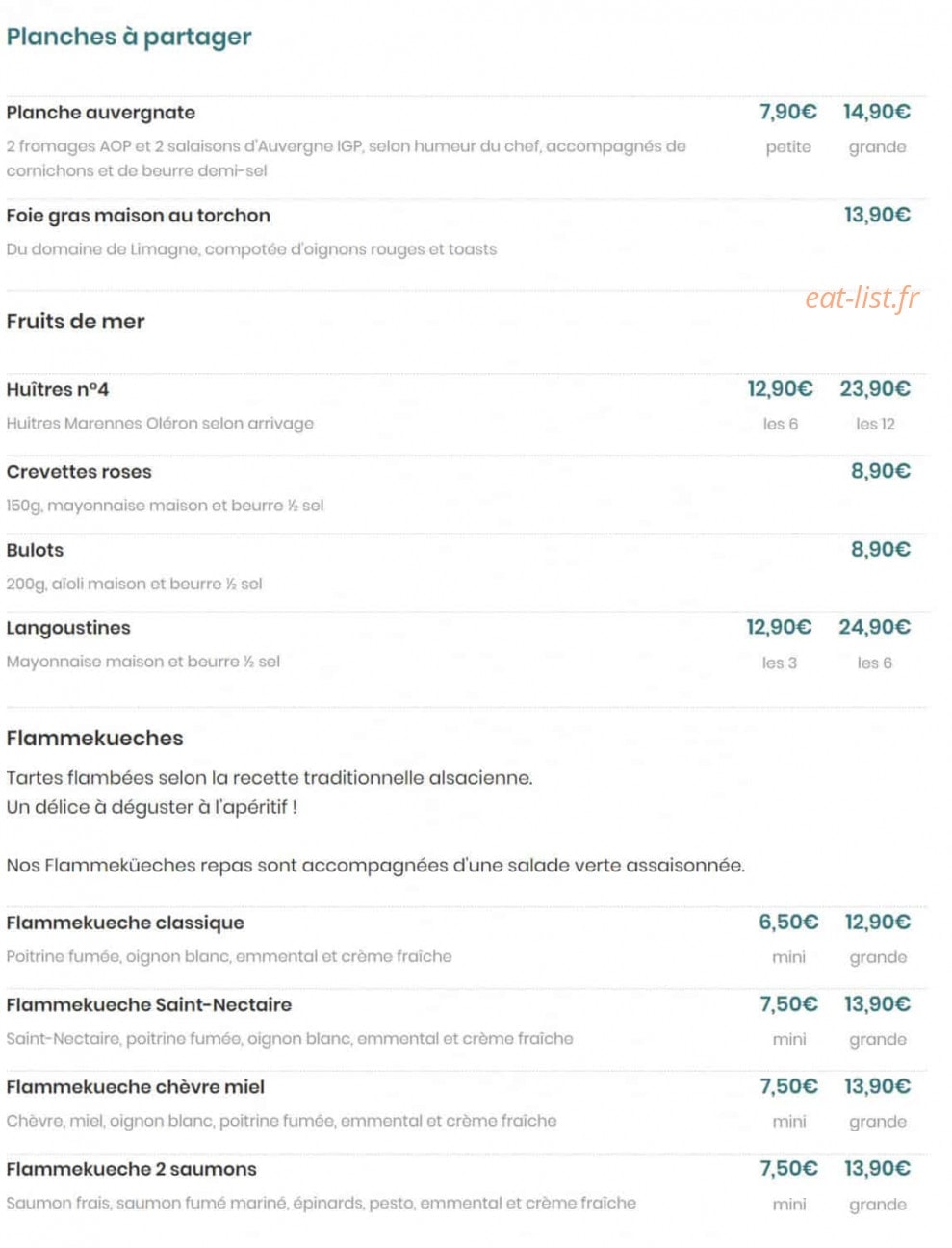This screenshot has height=1248, width=952.
Task: Click the 7,90€ petite price
Action: point(788,112)
